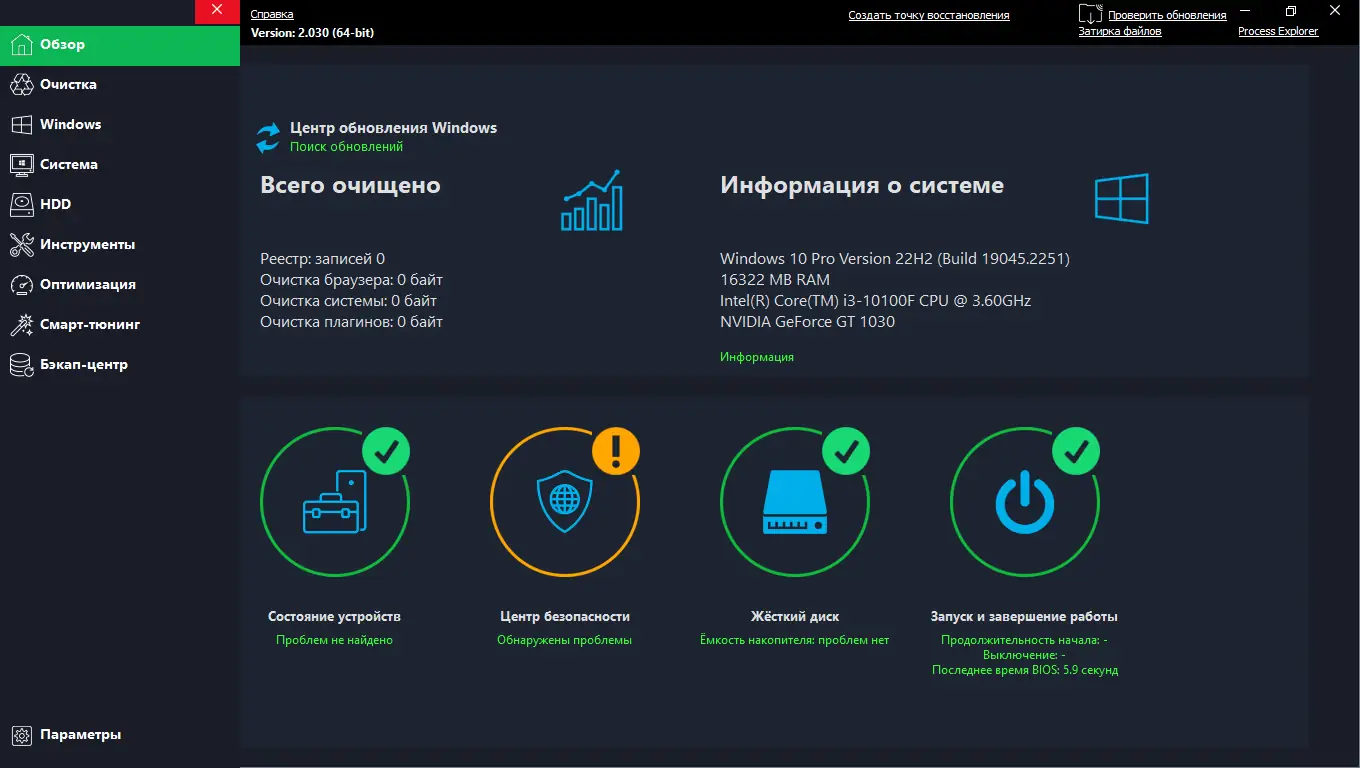Click the Выключение: - text
Screen dimensions: 1360x768
[x=1024, y=655]
